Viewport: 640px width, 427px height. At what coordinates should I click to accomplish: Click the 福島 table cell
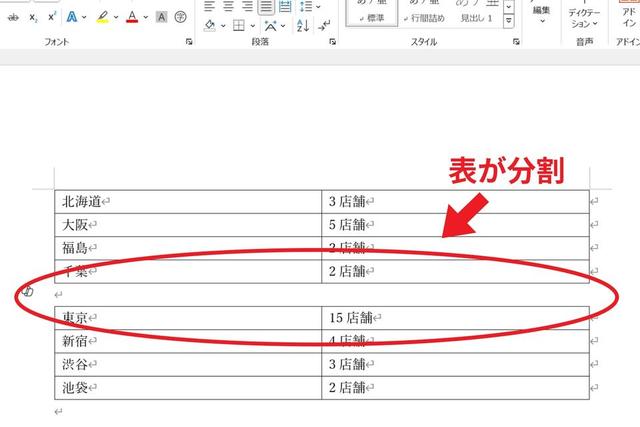click(188, 248)
